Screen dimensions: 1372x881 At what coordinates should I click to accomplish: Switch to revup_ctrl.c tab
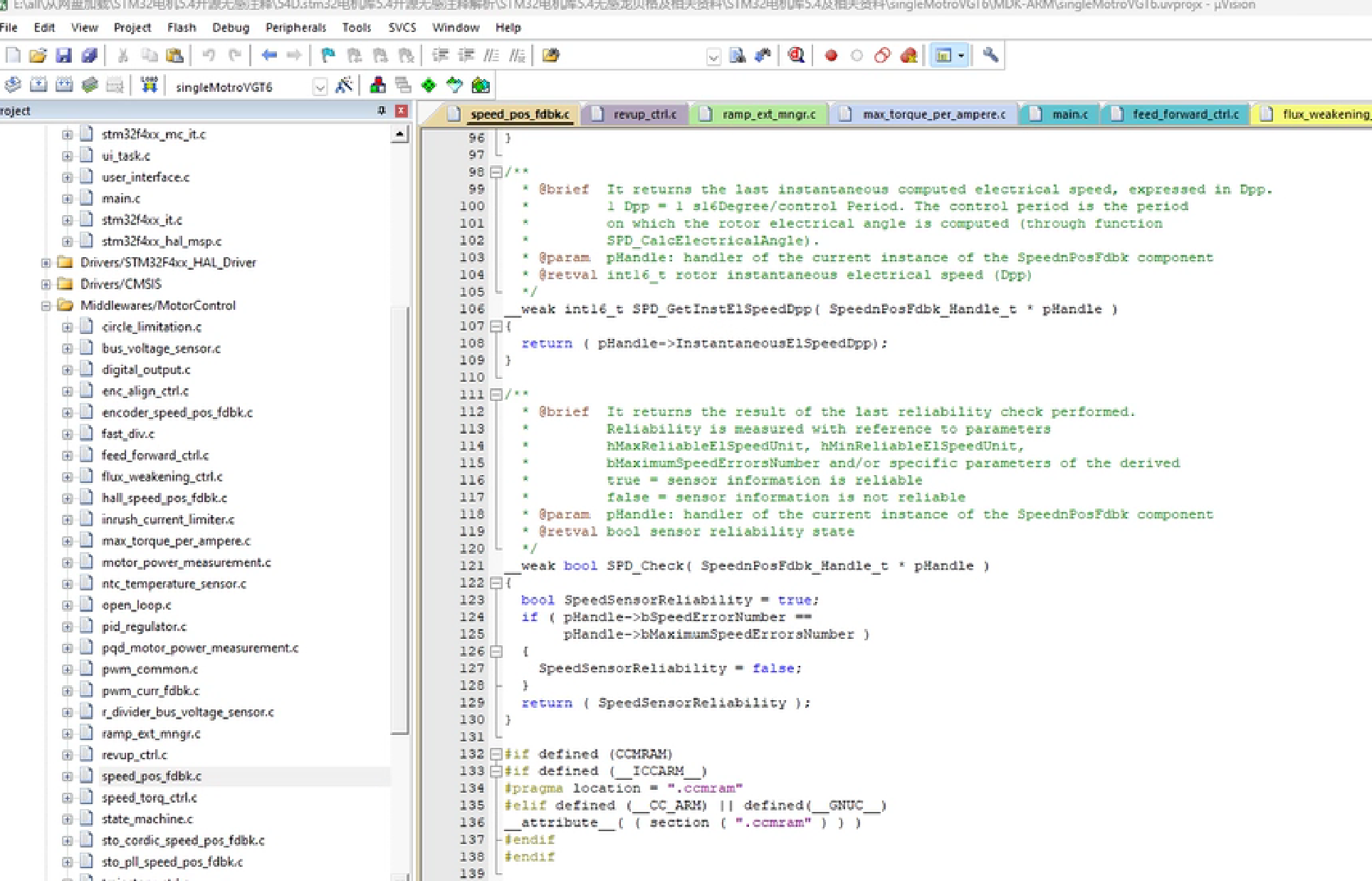(644, 114)
